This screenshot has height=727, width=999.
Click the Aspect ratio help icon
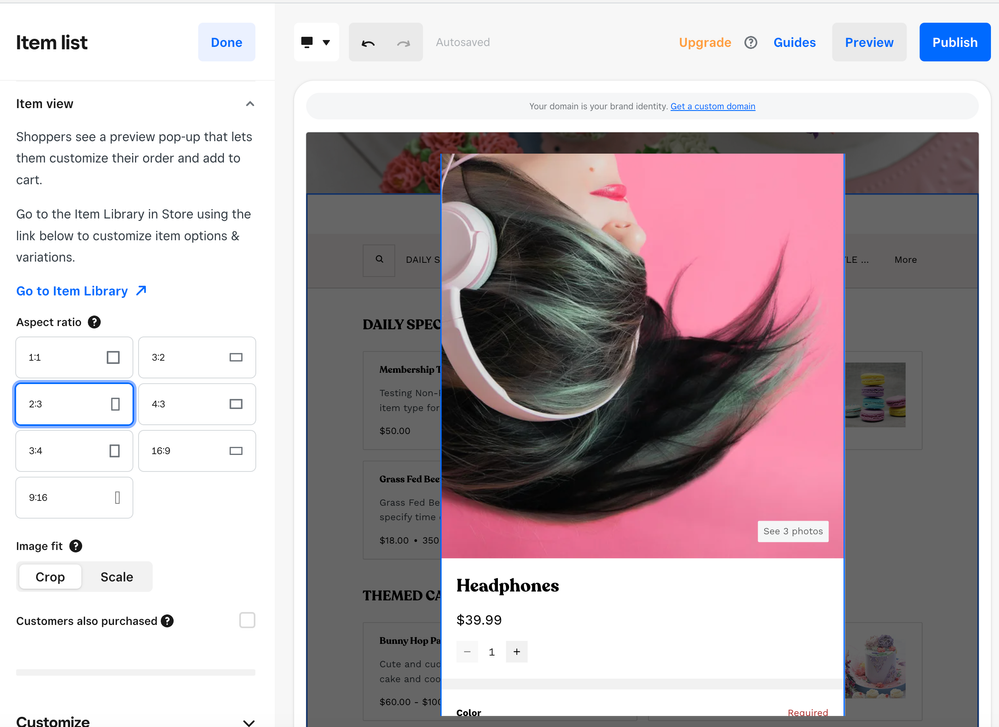94,322
